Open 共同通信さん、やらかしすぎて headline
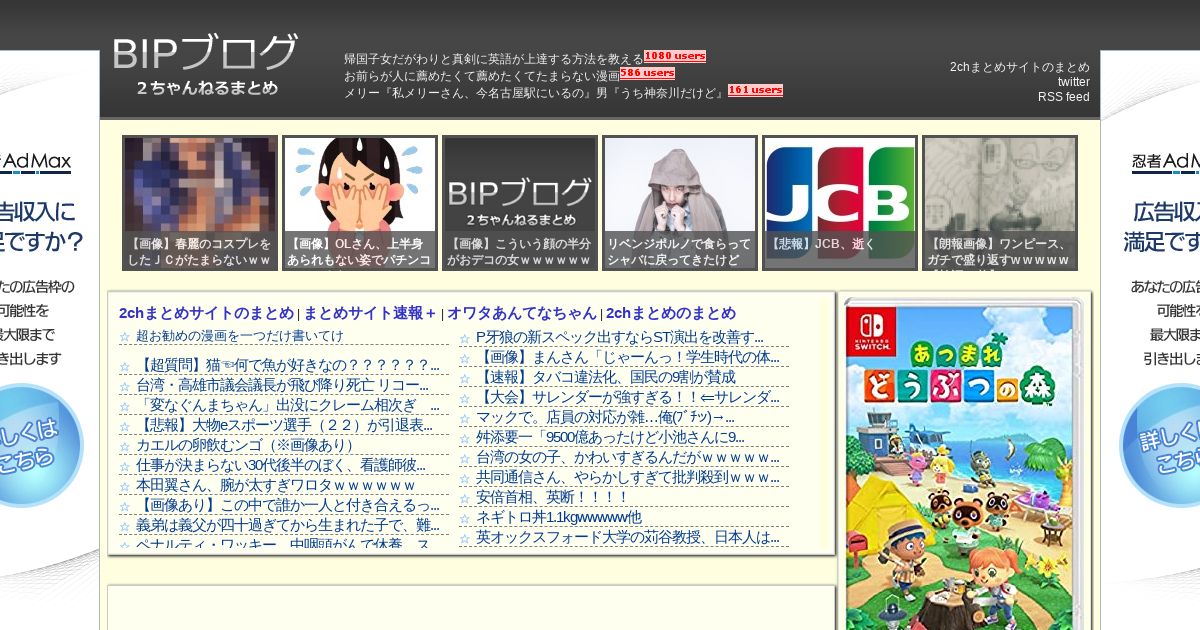This screenshot has height=630, width=1200. [x=628, y=477]
